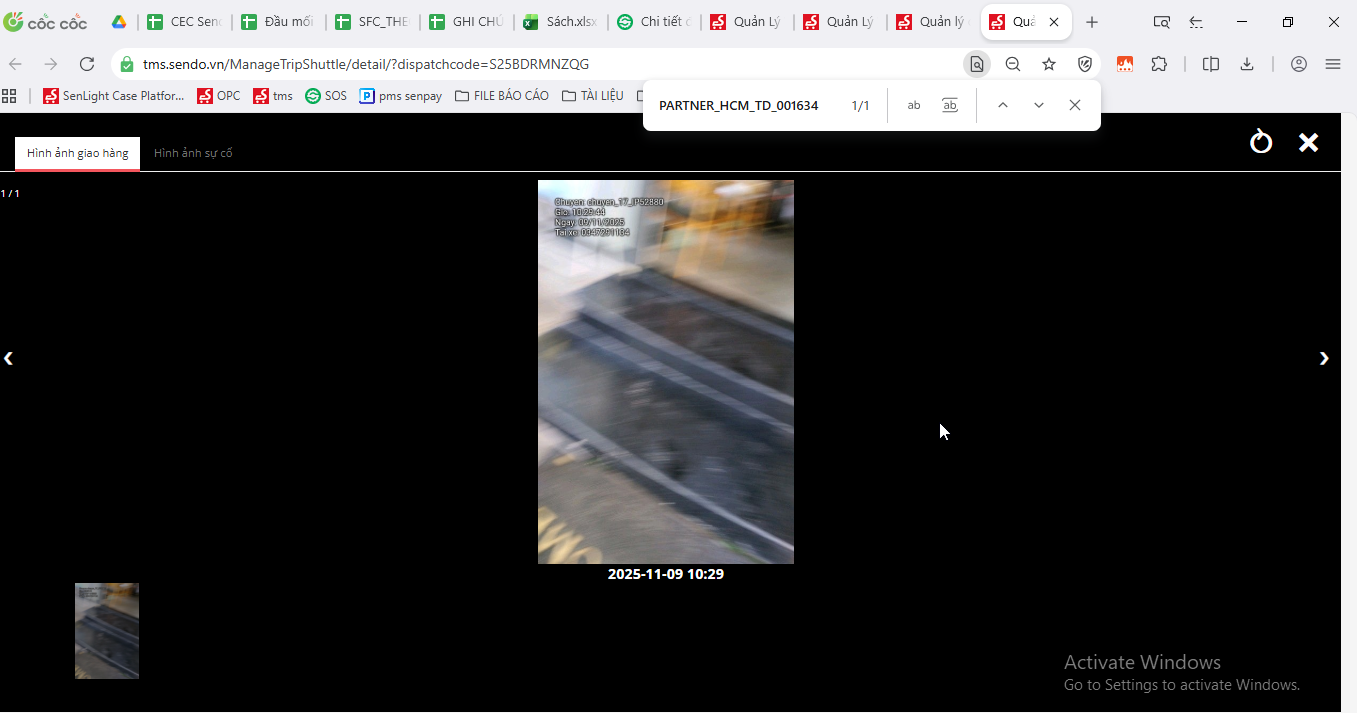Expand the TÀI LIỆU bookmark folder
This screenshot has height=713, width=1357.
click(x=593, y=96)
